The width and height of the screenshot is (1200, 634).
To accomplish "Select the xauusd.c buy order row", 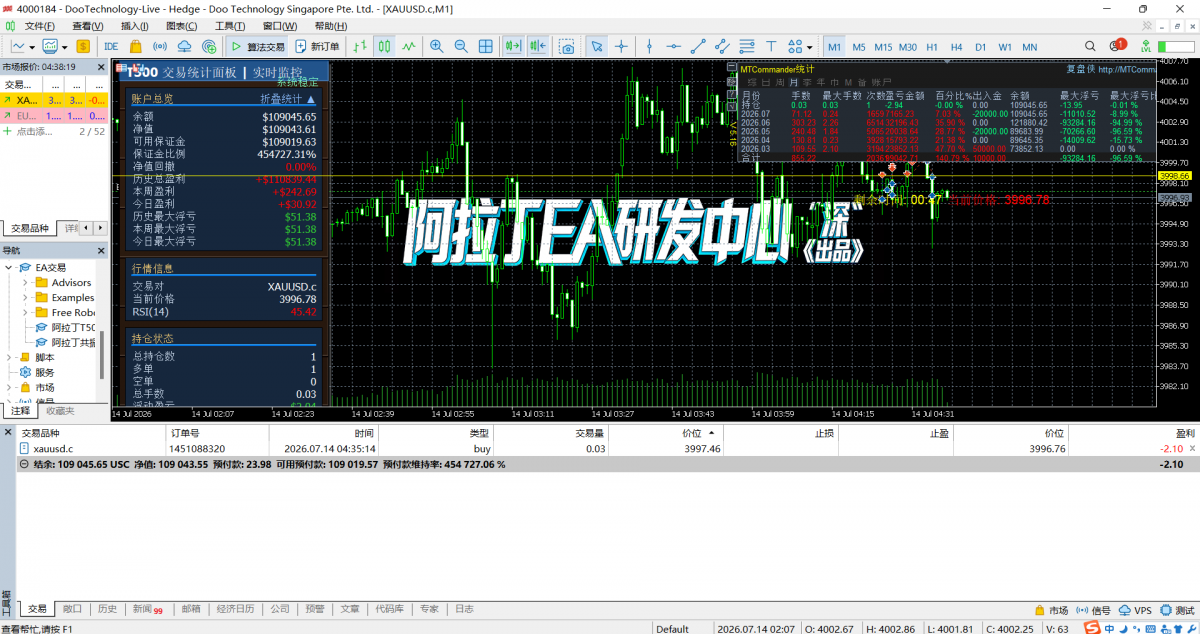I will [600, 449].
